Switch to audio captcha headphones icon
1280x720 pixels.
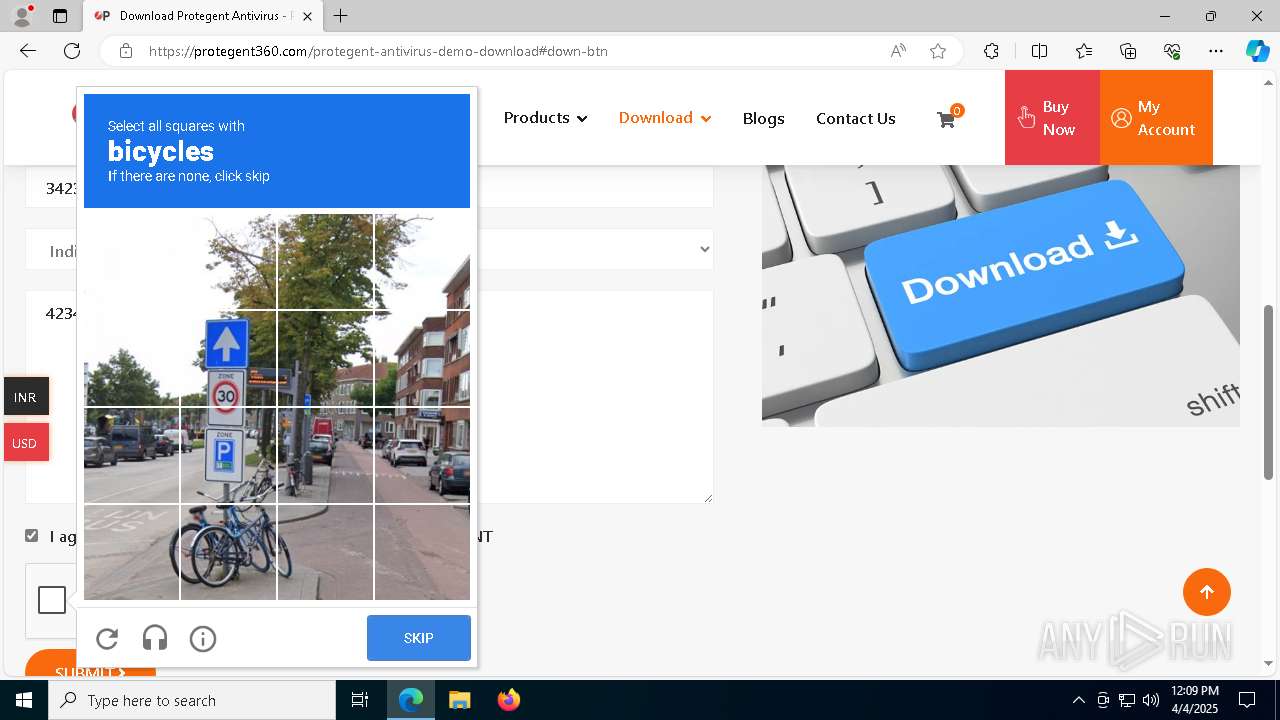point(155,639)
